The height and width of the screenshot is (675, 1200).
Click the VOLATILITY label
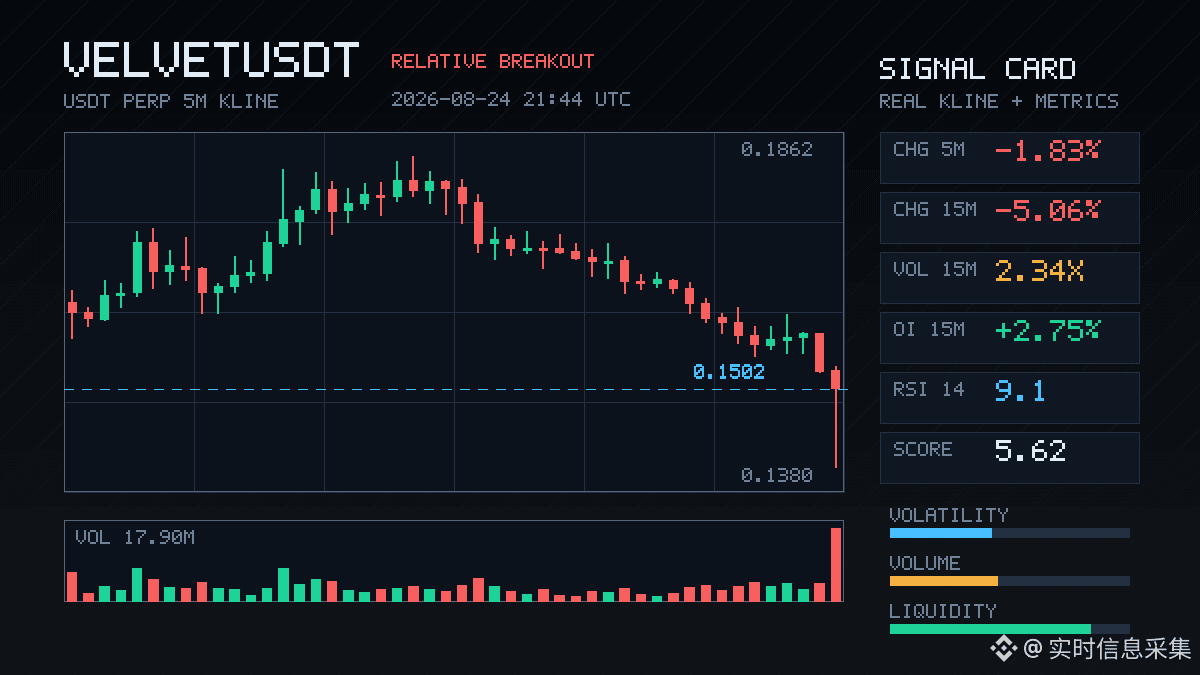pos(949,515)
